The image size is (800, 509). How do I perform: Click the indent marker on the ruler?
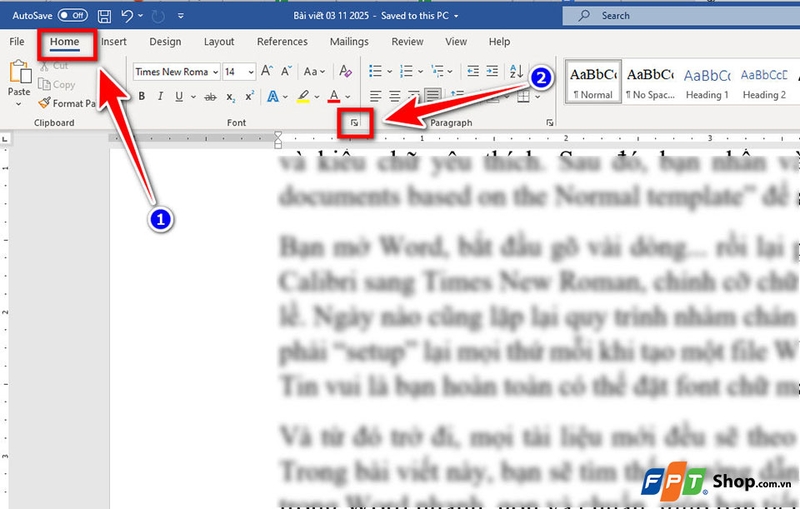click(x=278, y=140)
